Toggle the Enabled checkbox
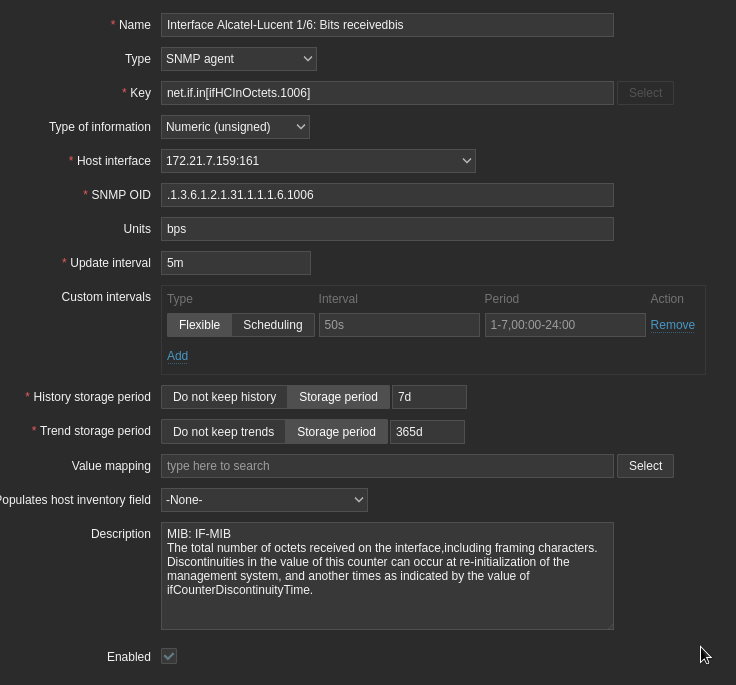This screenshot has width=736, height=685. (169, 656)
